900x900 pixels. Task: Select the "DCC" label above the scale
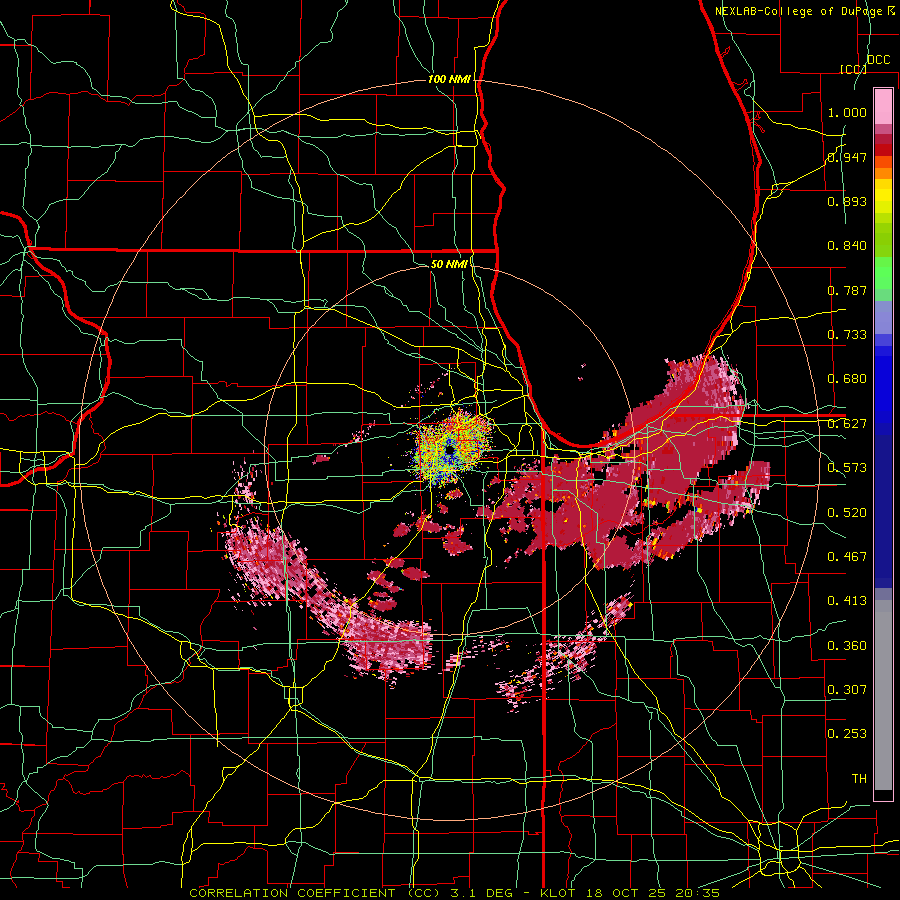click(878, 60)
